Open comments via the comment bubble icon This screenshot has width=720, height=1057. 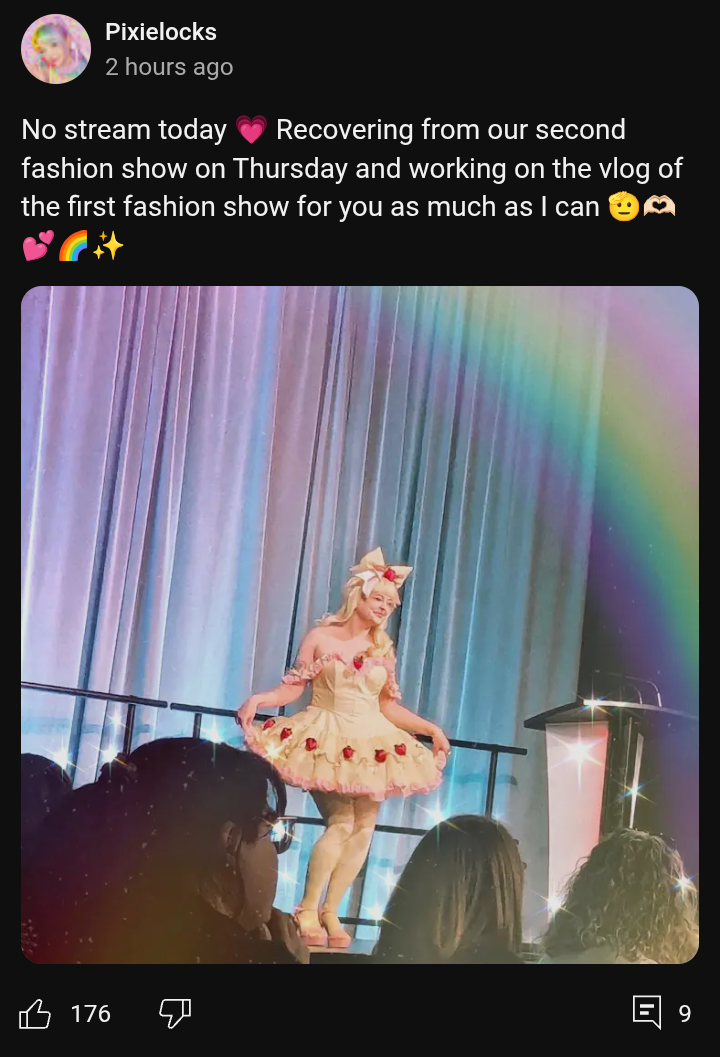[647, 1013]
